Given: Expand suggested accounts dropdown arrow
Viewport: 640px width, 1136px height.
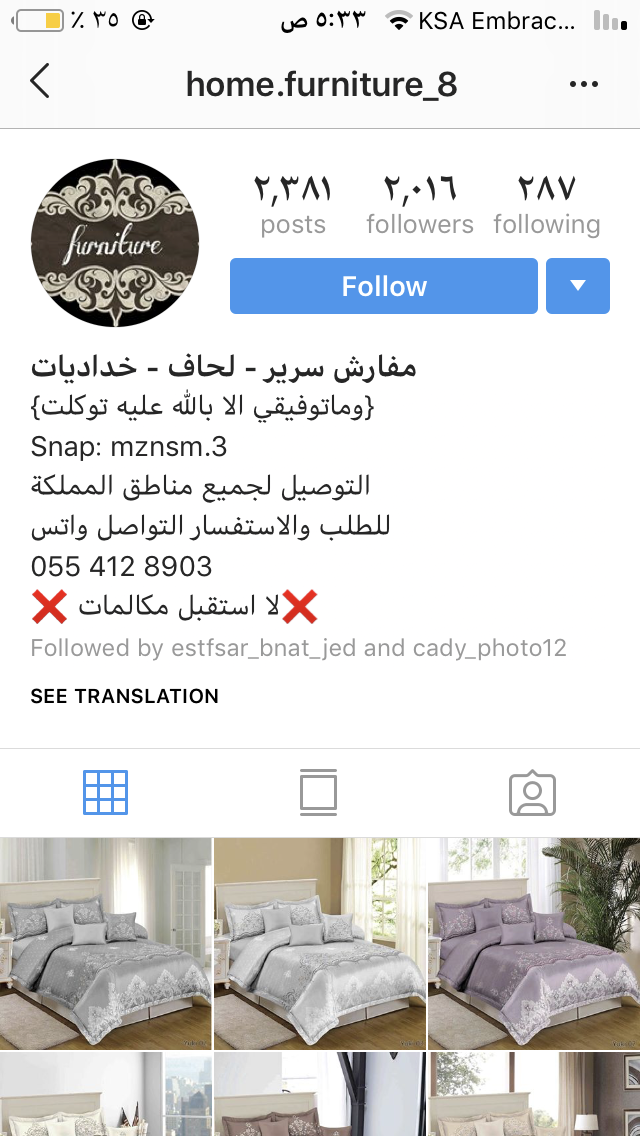Looking at the screenshot, I should pyautogui.click(x=578, y=286).
